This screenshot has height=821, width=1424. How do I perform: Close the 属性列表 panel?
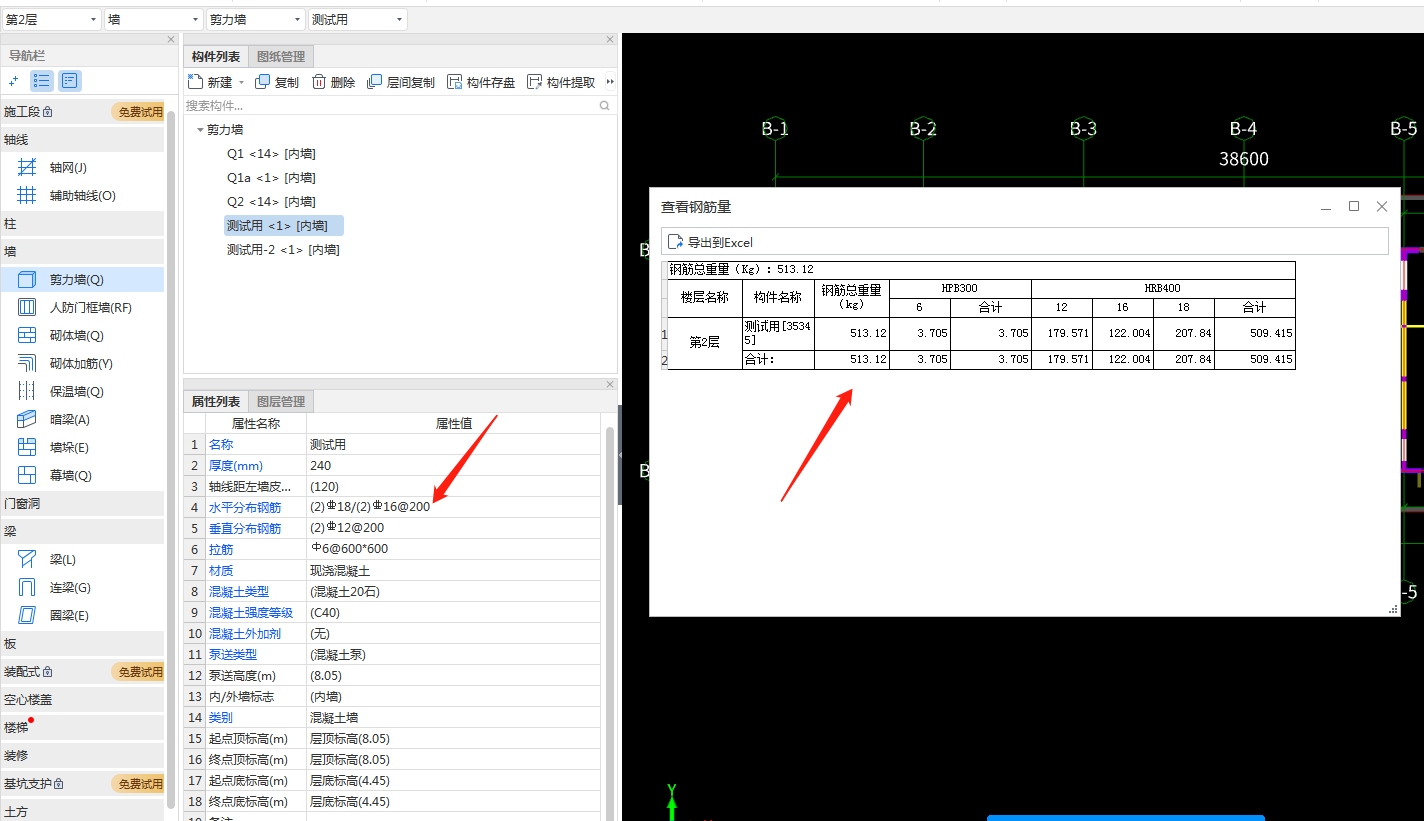(x=610, y=385)
